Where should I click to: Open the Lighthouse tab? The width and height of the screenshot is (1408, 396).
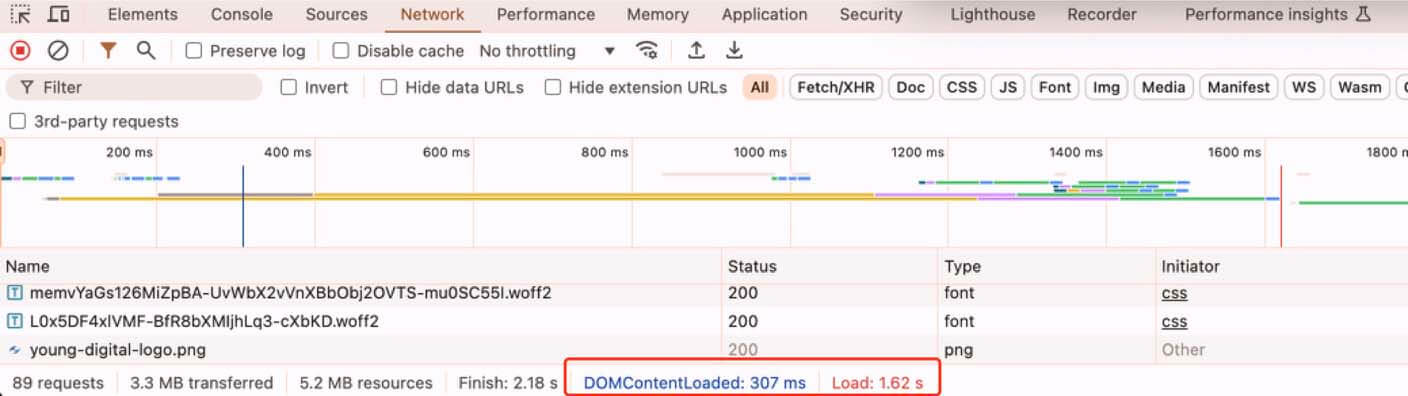(993, 15)
